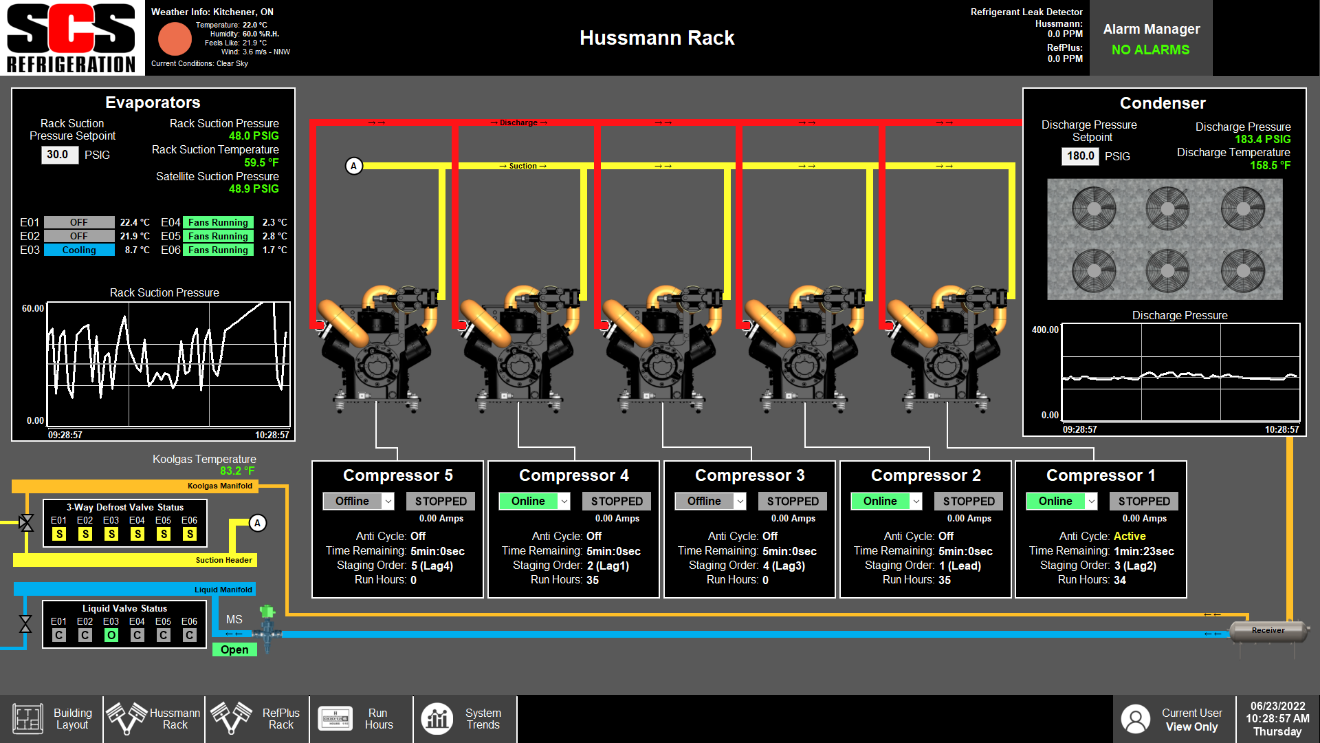Click the Liquid manifold hand valve icon

coord(25,624)
